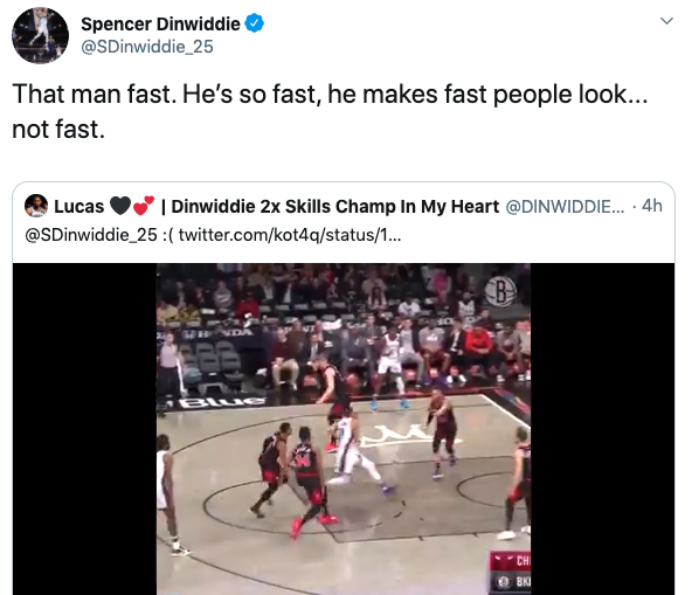Select the "That man fast" tweet text
The height and width of the screenshot is (595, 692).
(330, 112)
